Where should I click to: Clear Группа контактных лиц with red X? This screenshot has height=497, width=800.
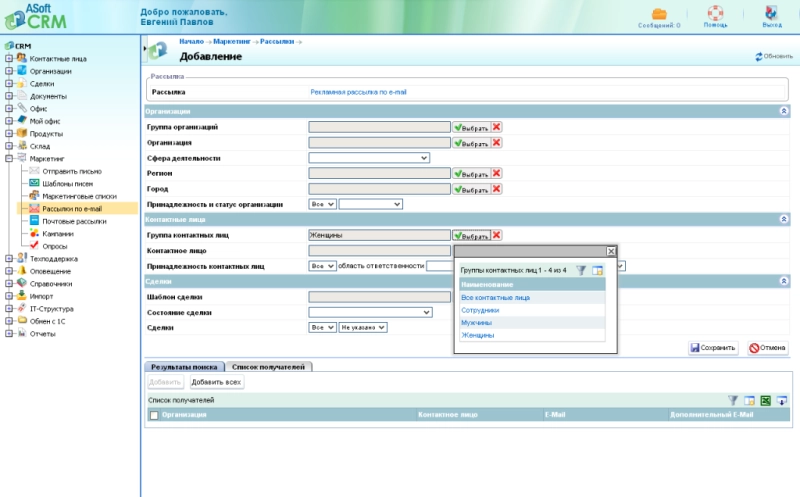tap(497, 235)
